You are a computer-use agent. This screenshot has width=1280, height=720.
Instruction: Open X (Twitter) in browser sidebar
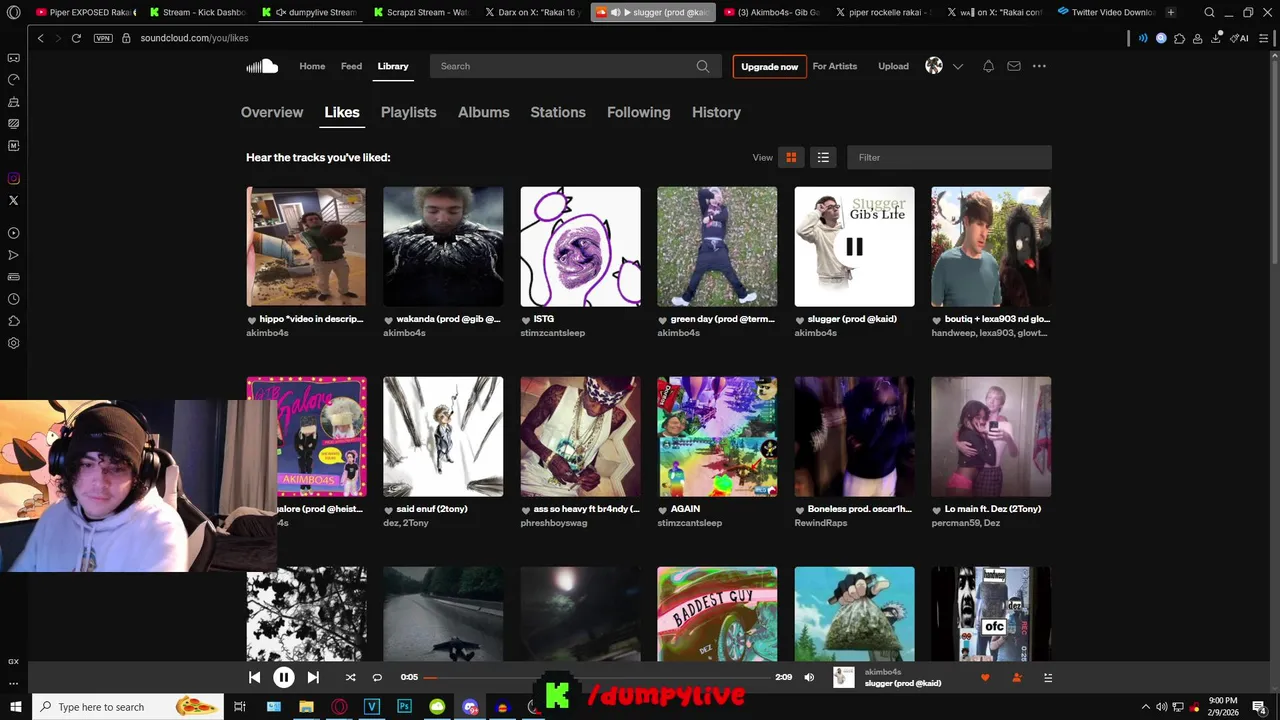click(14, 200)
